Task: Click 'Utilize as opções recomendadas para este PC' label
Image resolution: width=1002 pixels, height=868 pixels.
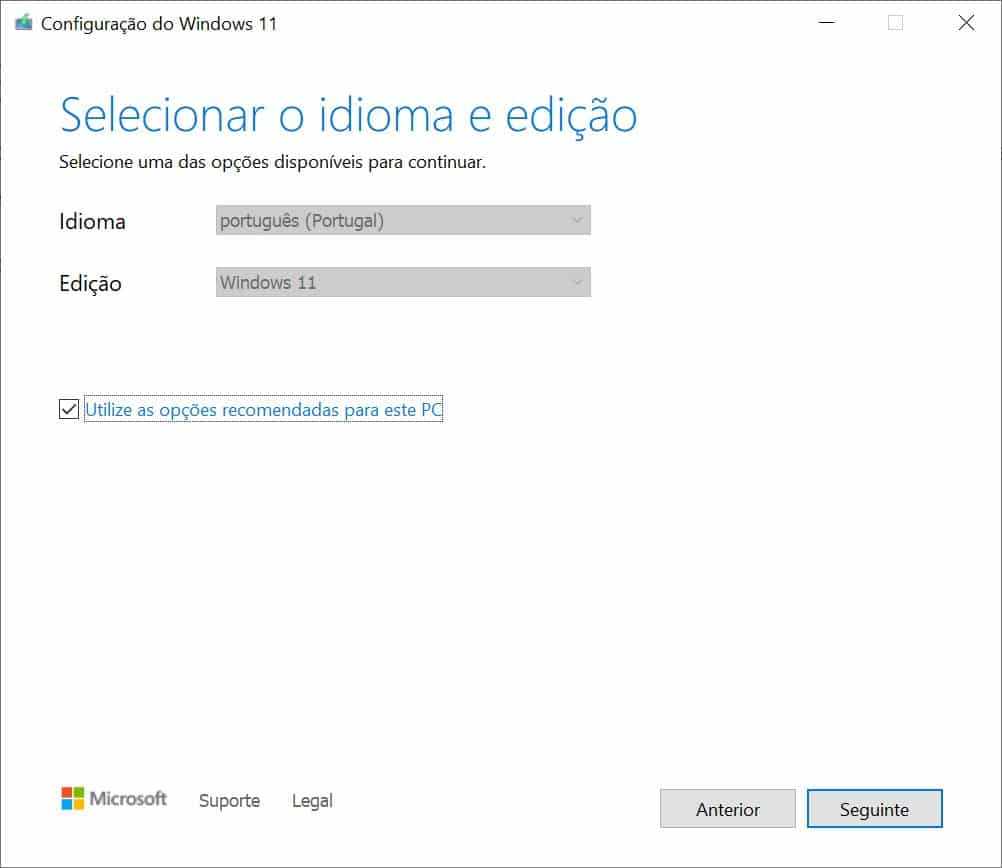Action: coord(264,410)
